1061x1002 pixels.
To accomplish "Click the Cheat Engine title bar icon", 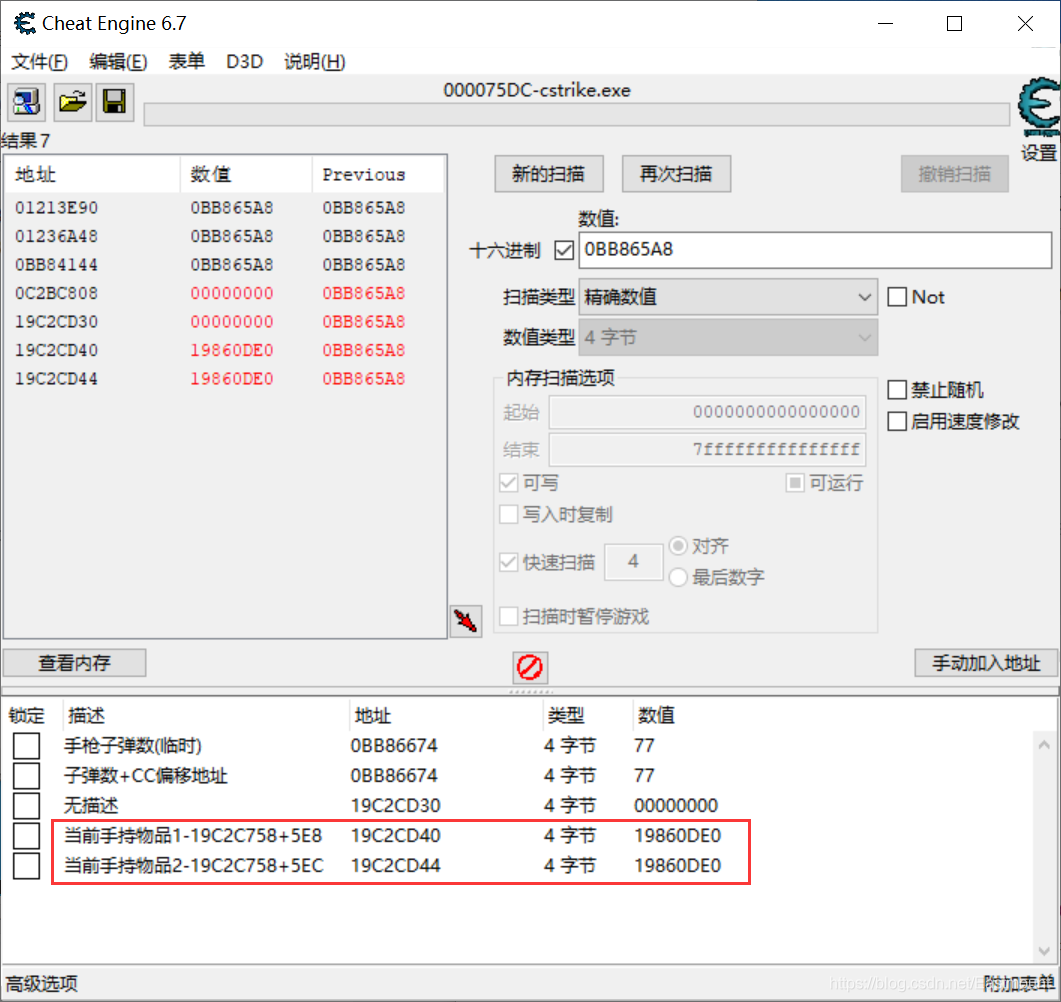I will pyautogui.click(x=25, y=24).
